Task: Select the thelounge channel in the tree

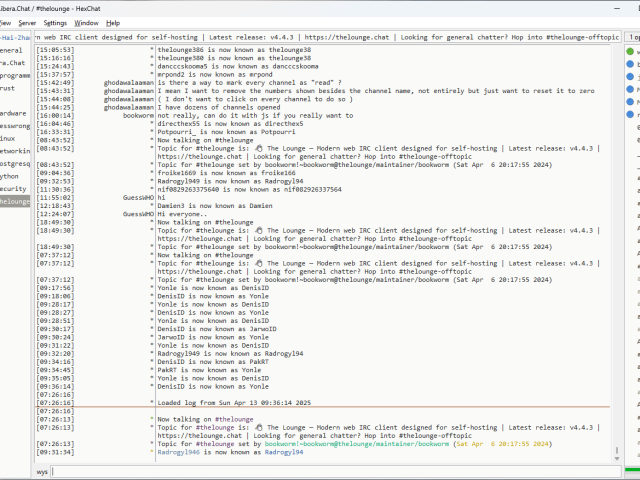Action: pos(14,201)
